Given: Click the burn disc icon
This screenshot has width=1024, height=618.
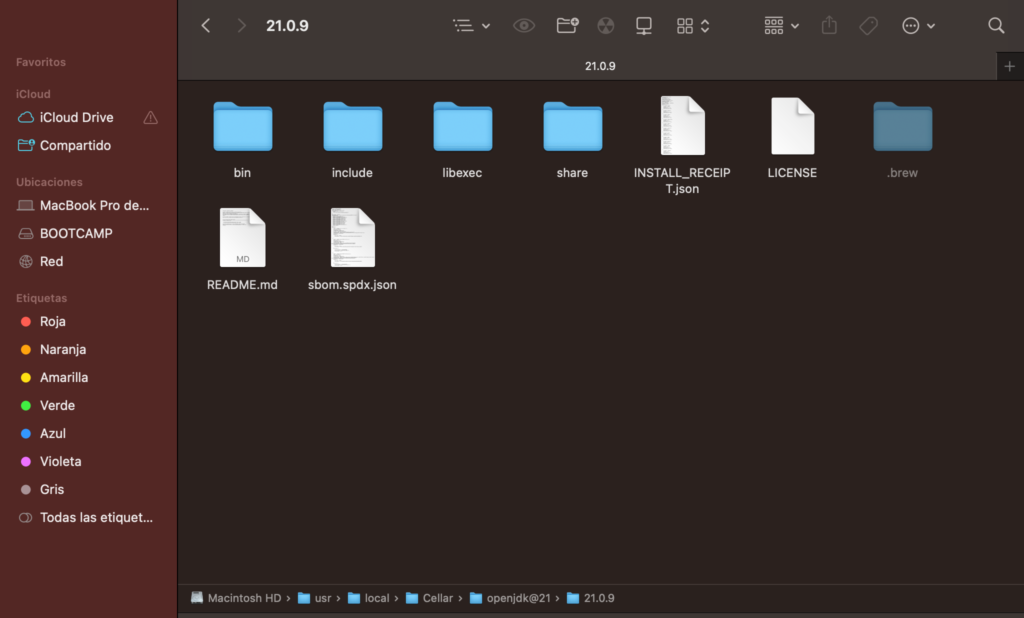Looking at the screenshot, I should (x=606, y=26).
